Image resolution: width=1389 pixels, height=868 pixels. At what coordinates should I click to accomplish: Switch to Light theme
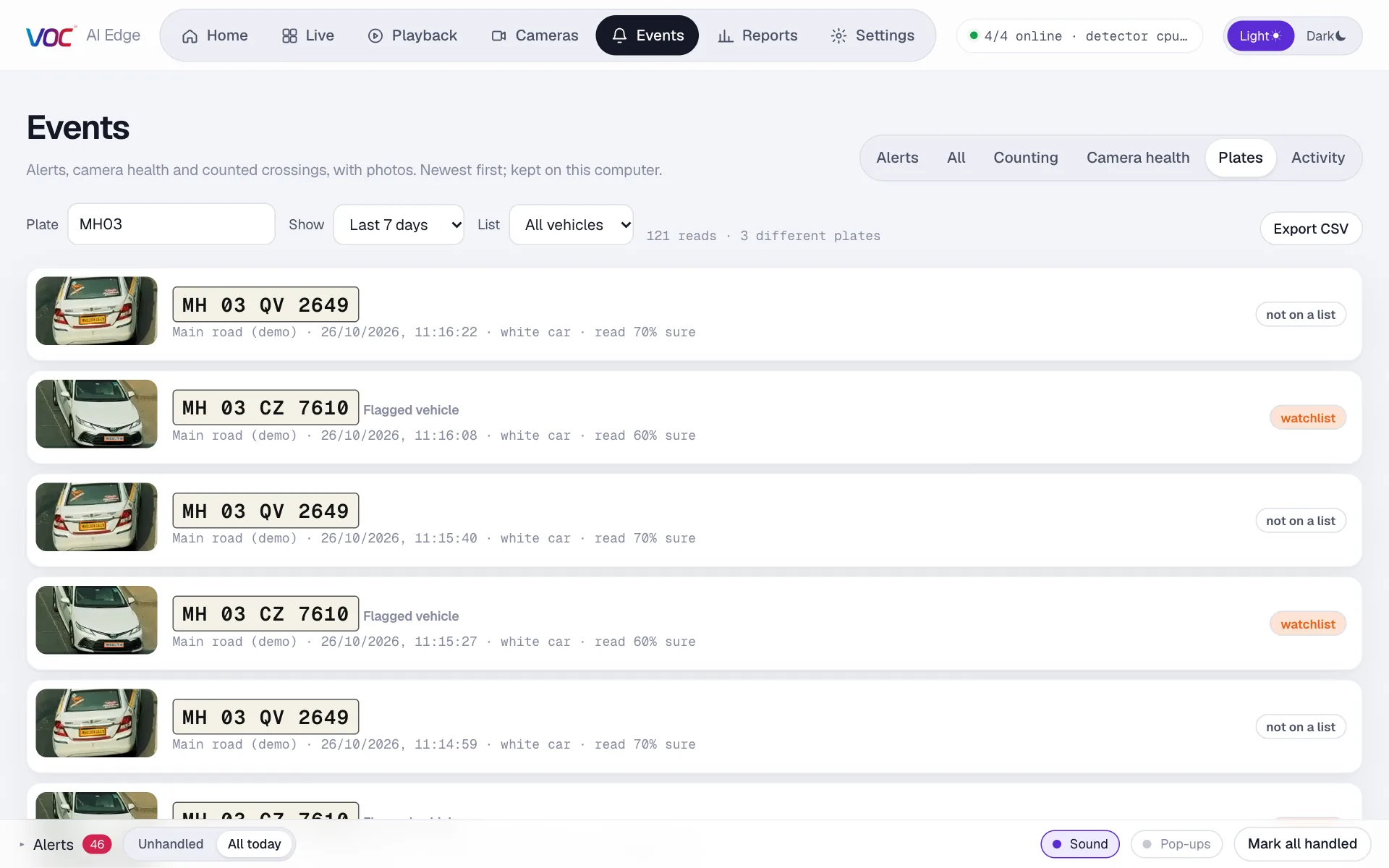(1260, 36)
